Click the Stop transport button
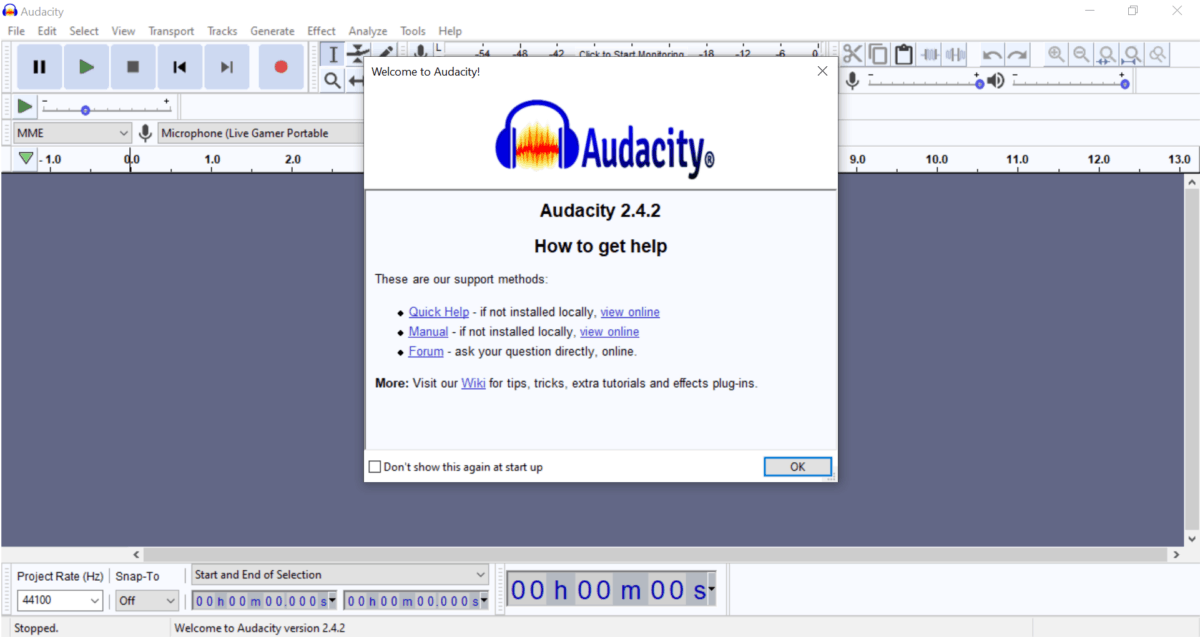1200x637 pixels. pyautogui.click(x=133, y=67)
